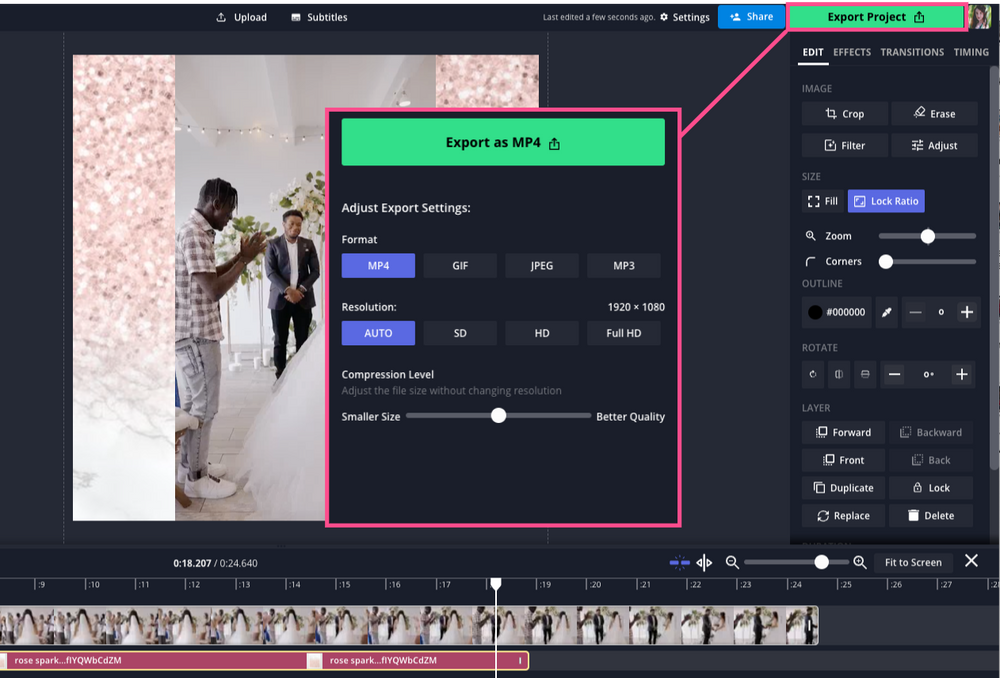Click Fit to Screen
The height and width of the screenshot is (678, 1000).
912,562
